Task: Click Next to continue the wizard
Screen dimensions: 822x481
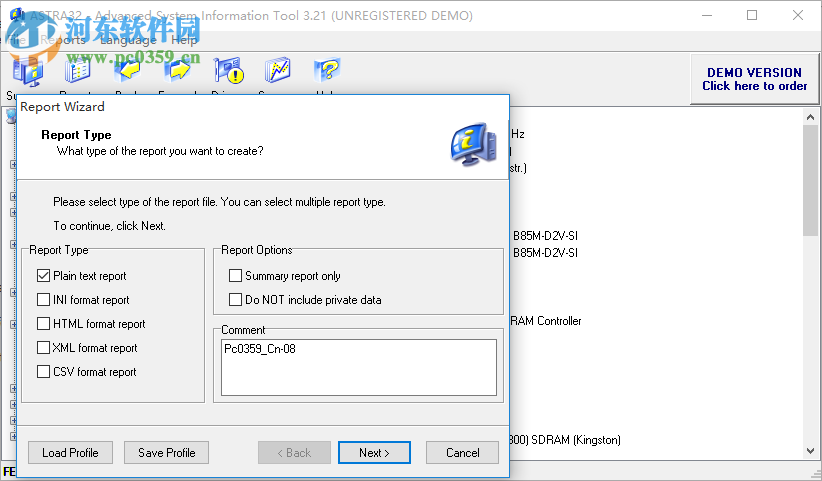Action: click(374, 453)
